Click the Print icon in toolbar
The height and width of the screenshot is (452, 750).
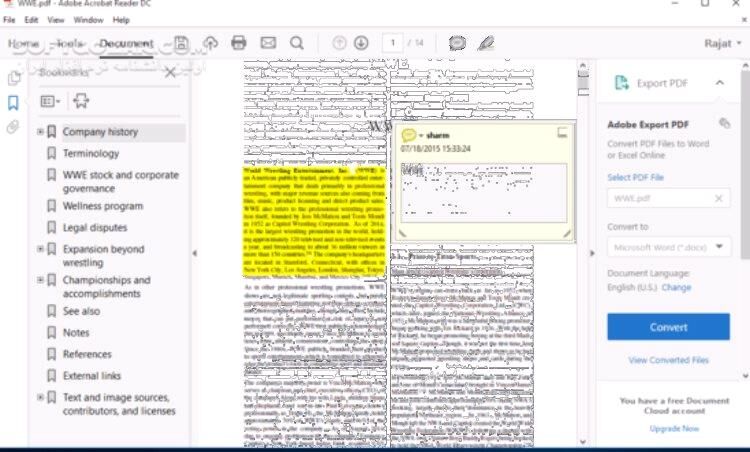click(239, 43)
